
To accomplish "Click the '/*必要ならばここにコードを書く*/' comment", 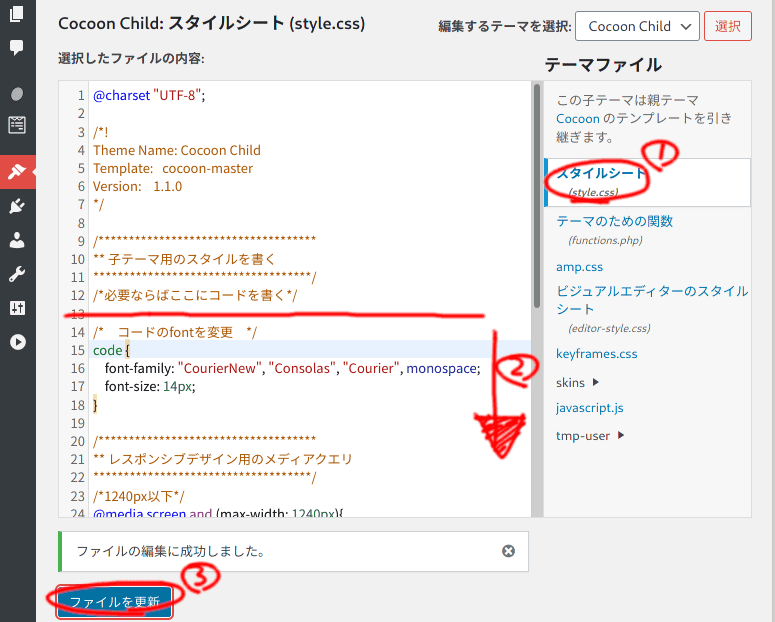I will [195, 296].
